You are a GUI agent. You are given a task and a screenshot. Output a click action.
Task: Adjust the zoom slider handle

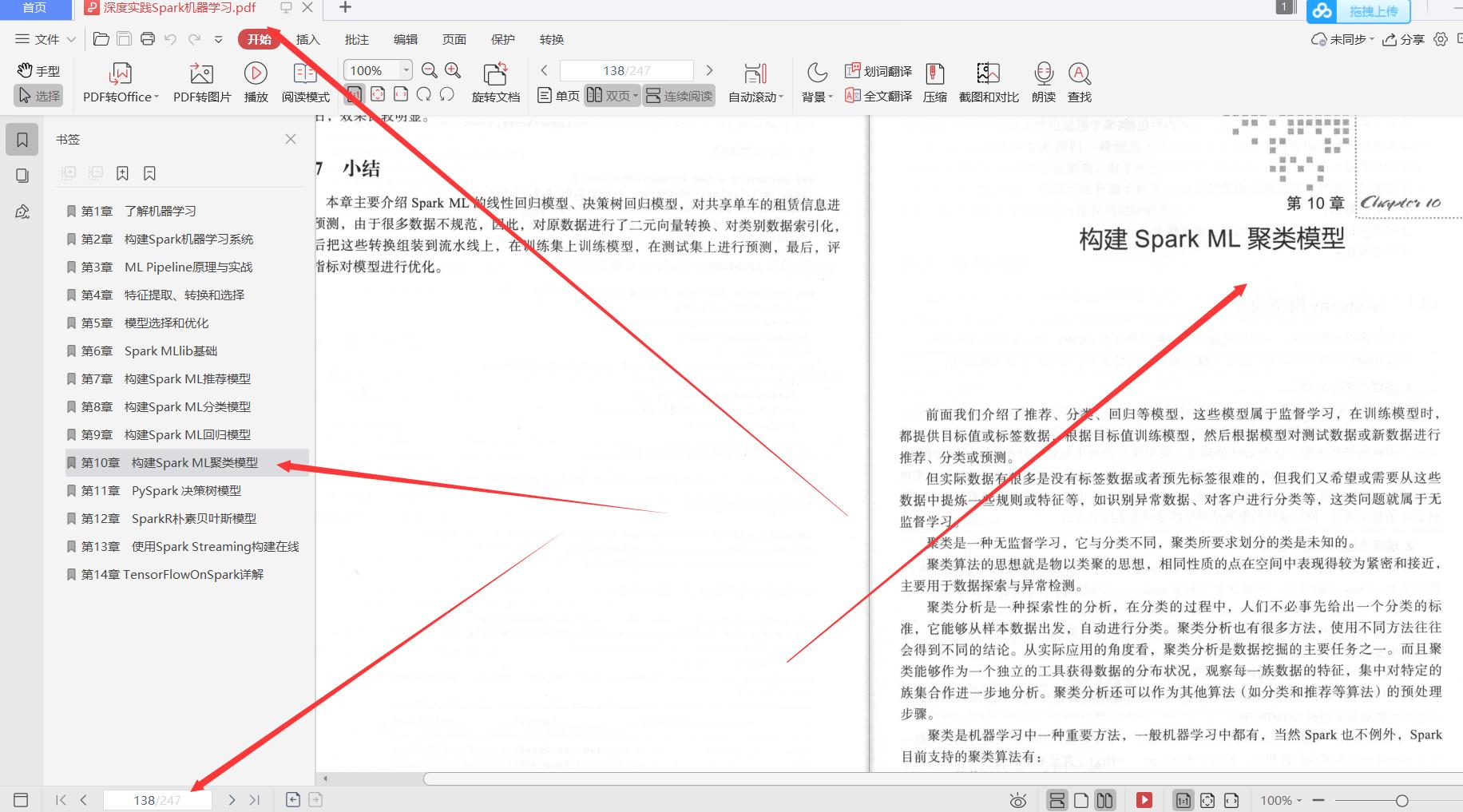(1402, 800)
